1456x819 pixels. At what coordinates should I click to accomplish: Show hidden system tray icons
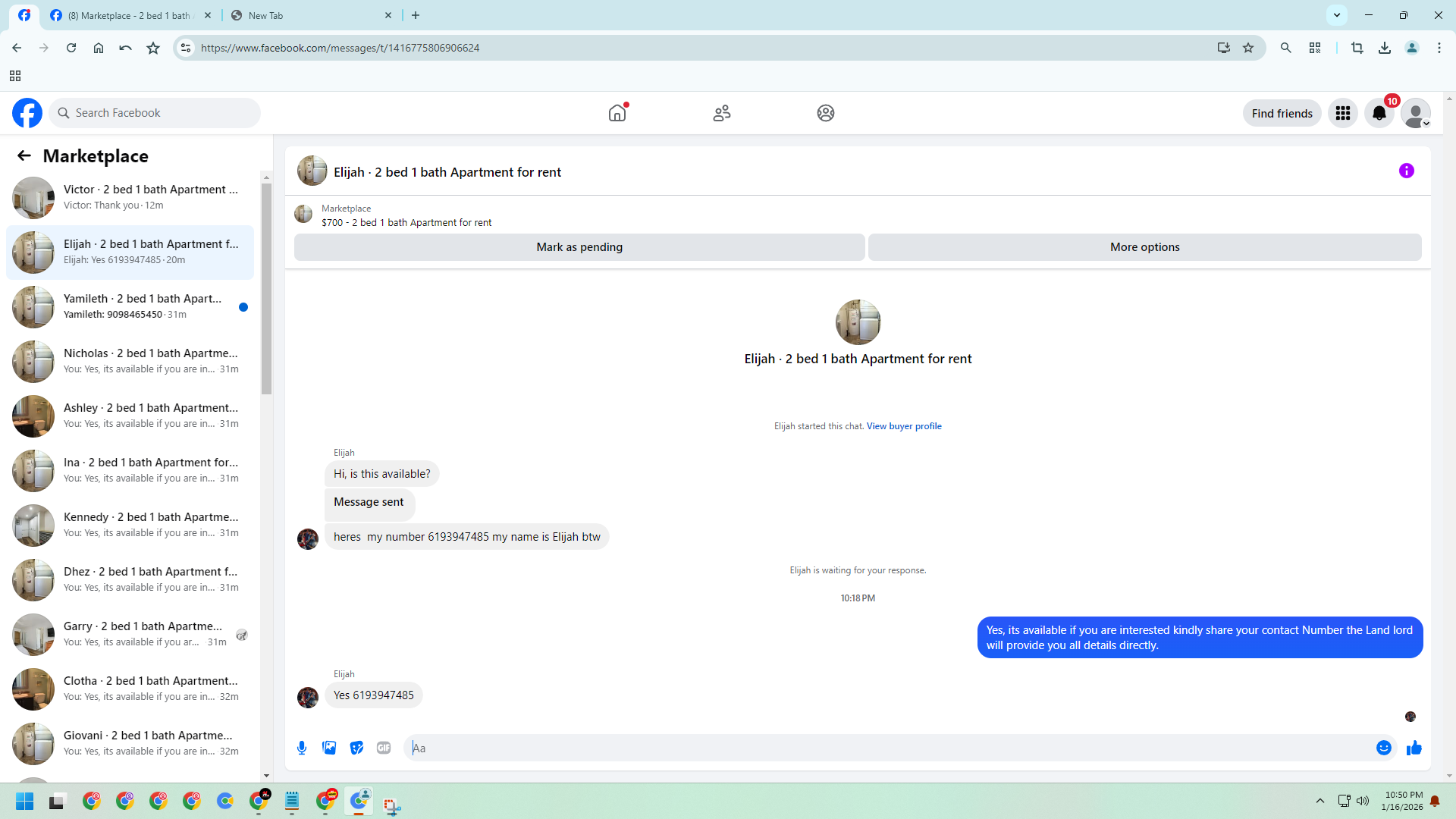coord(1319,801)
